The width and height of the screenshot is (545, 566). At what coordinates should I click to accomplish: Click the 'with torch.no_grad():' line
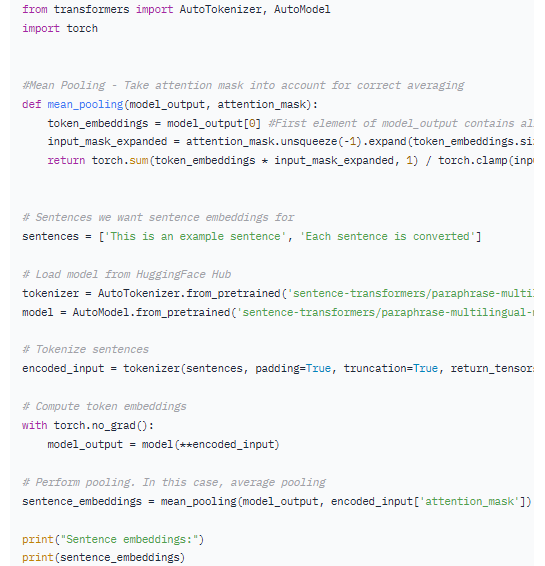[88, 426]
